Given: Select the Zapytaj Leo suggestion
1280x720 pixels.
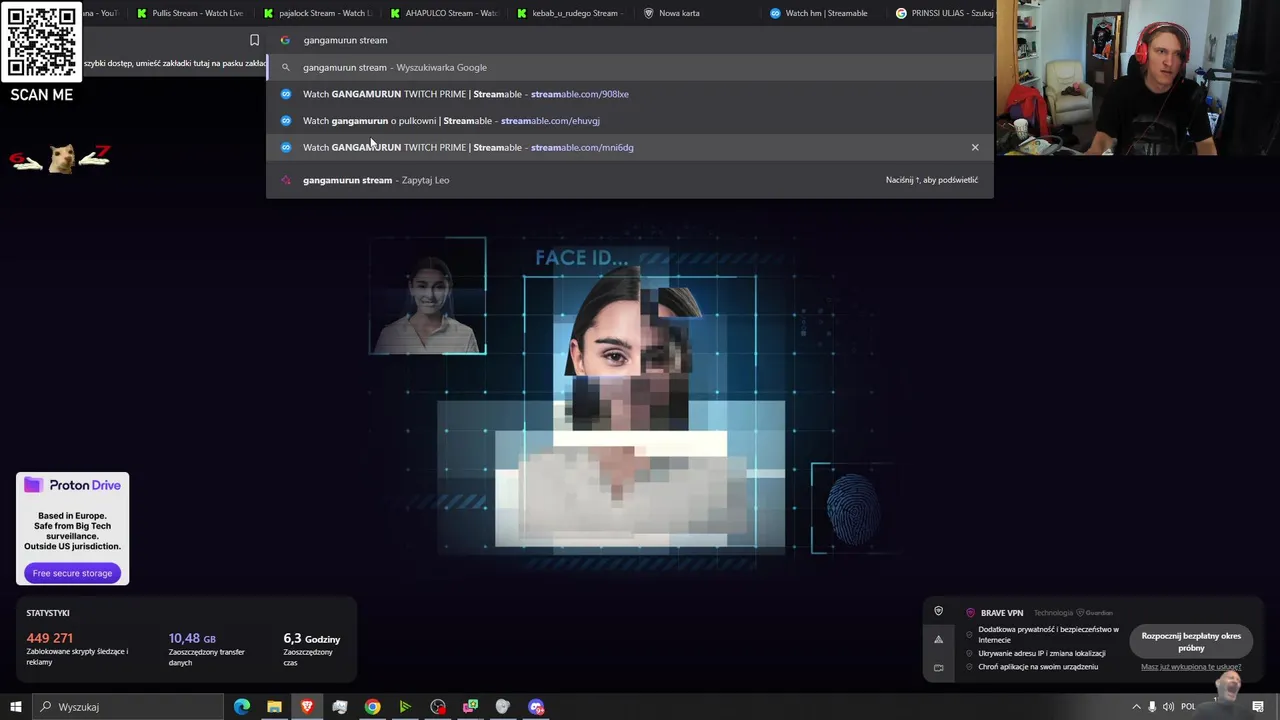Looking at the screenshot, I should click(630, 180).
